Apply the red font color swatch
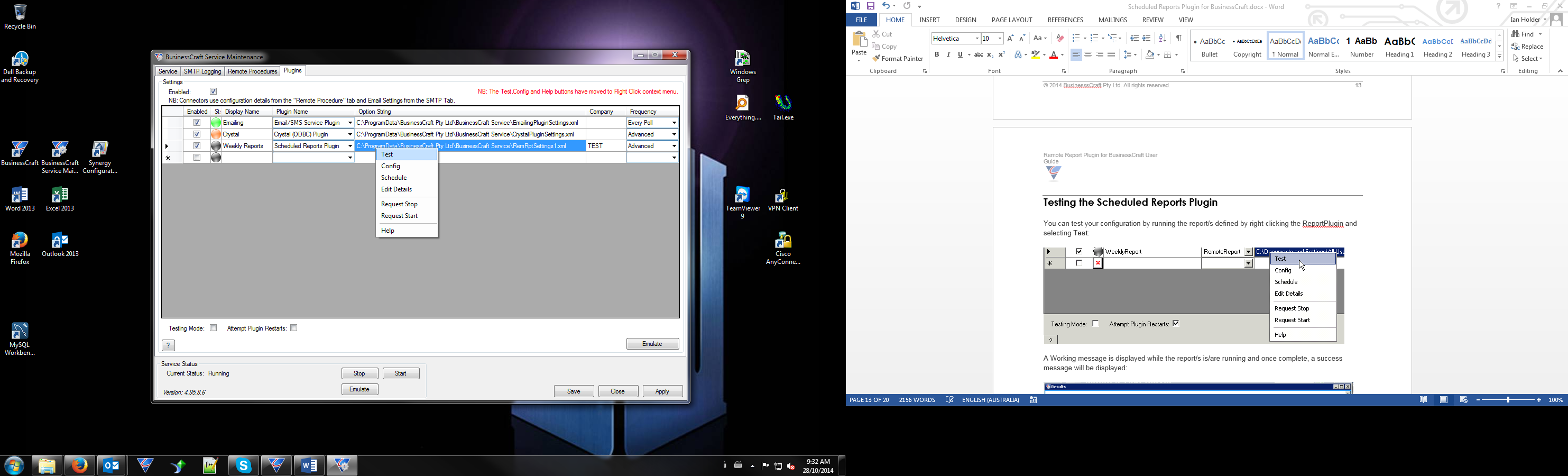Screen dimensions: 1568x476 coord(1054,55)
